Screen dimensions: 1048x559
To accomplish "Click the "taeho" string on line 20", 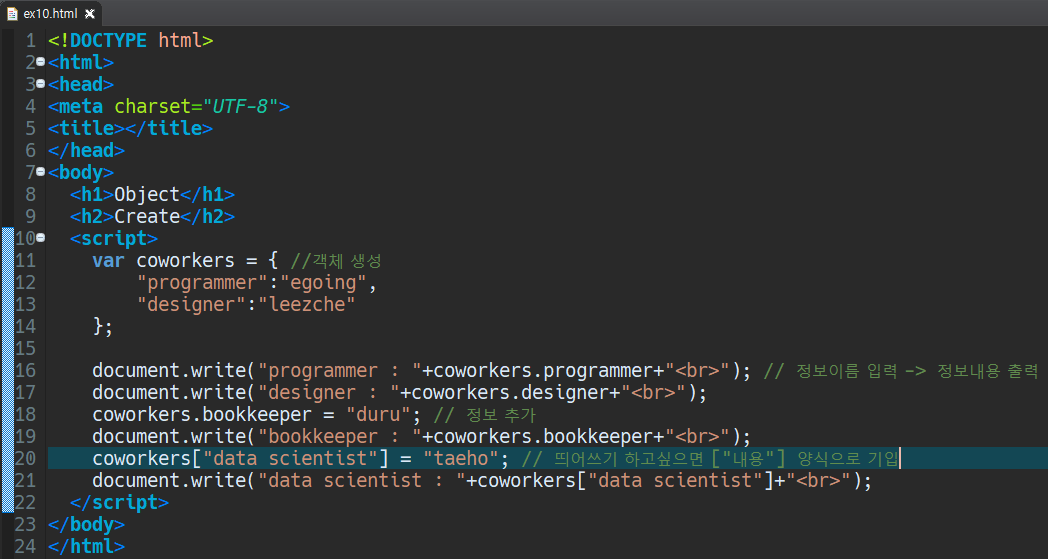I will click(x=461, y=459).
